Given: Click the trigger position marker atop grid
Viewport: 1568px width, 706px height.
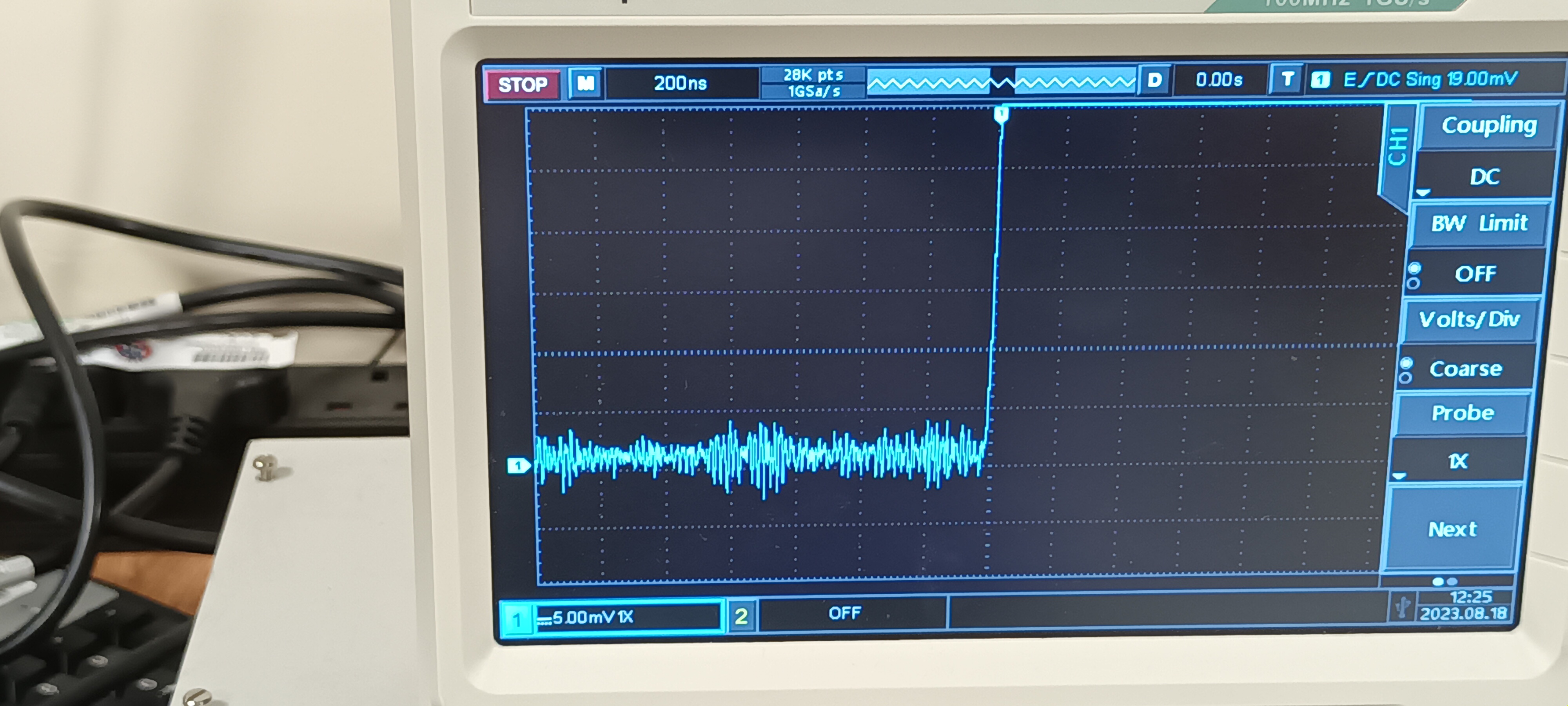Looking at the screenshot, I should click(x=1001, y=114).
